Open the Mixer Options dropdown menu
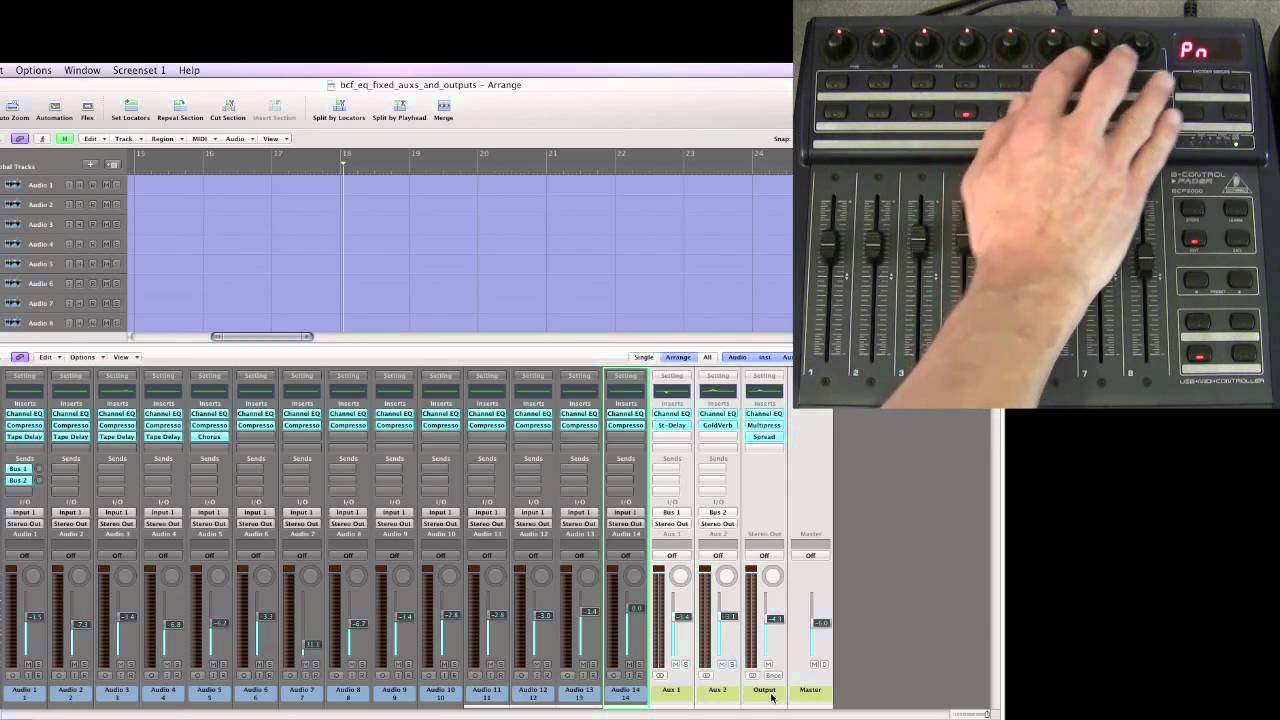Image resolution: width=1280 pixels, height=720 pixels. 86,357
